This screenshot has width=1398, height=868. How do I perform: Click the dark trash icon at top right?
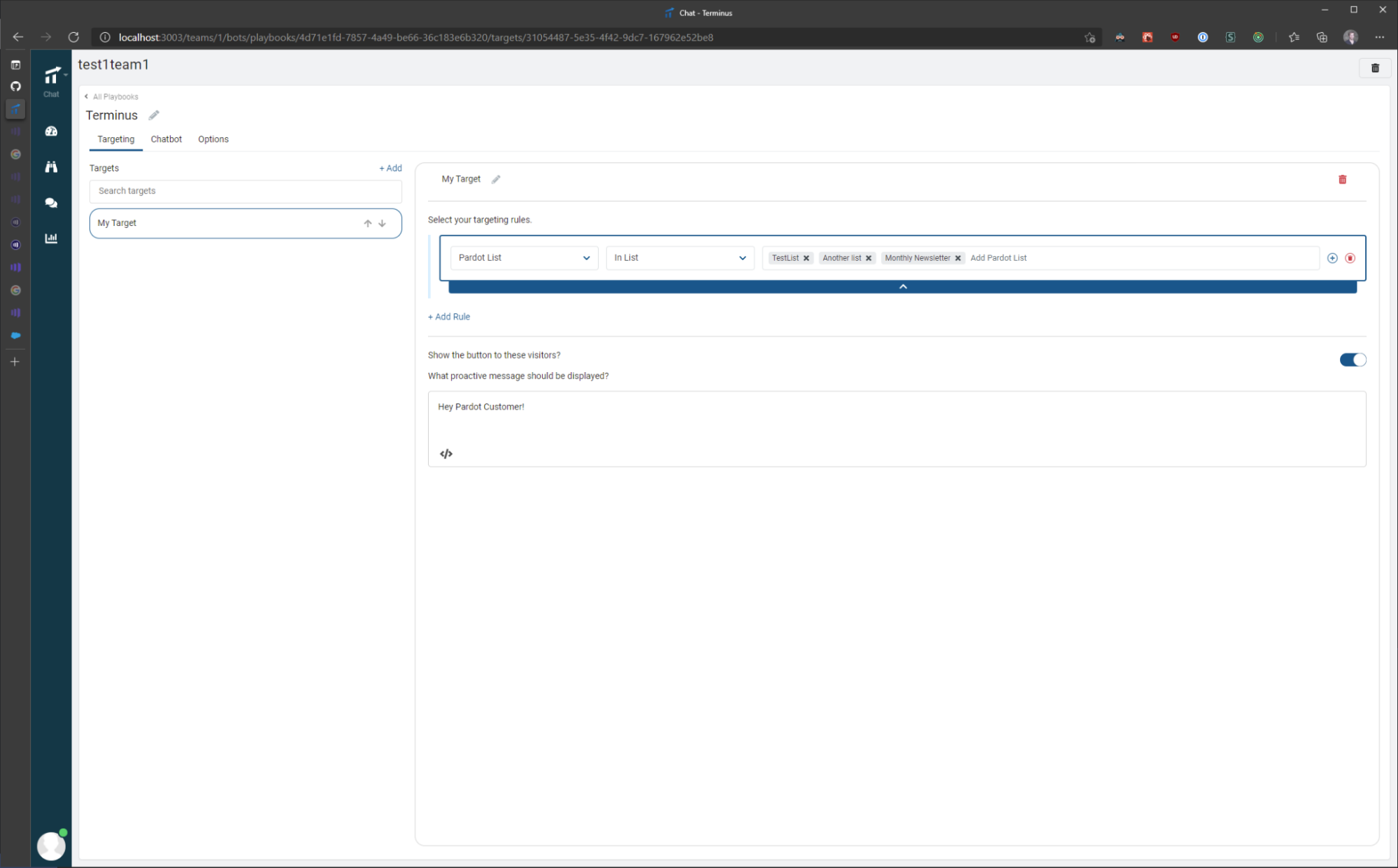(x=1375, y=68)
